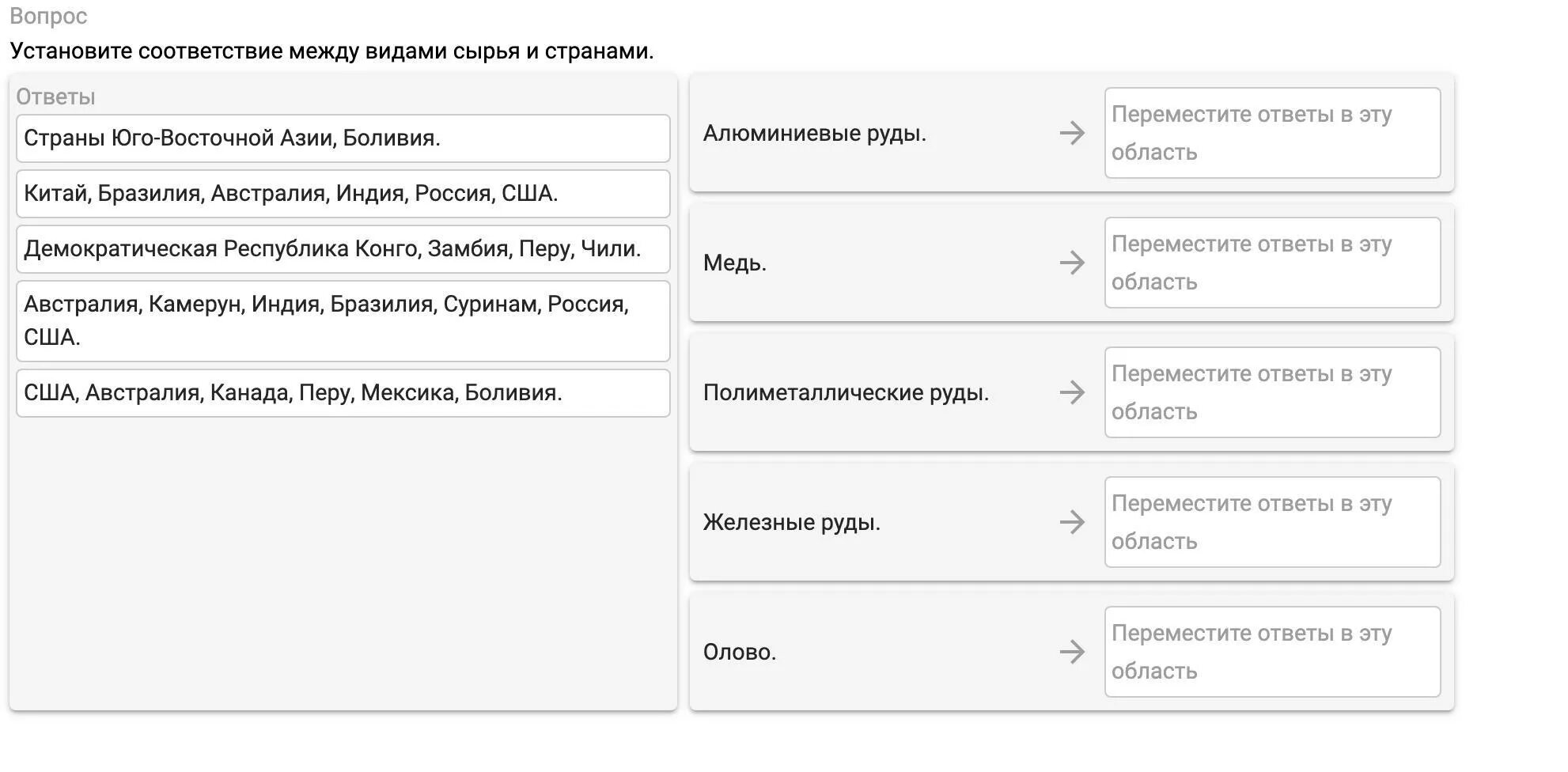Click the 'Олово.' label text
This screenshot has width=1568, height=772.
[739, 652]
